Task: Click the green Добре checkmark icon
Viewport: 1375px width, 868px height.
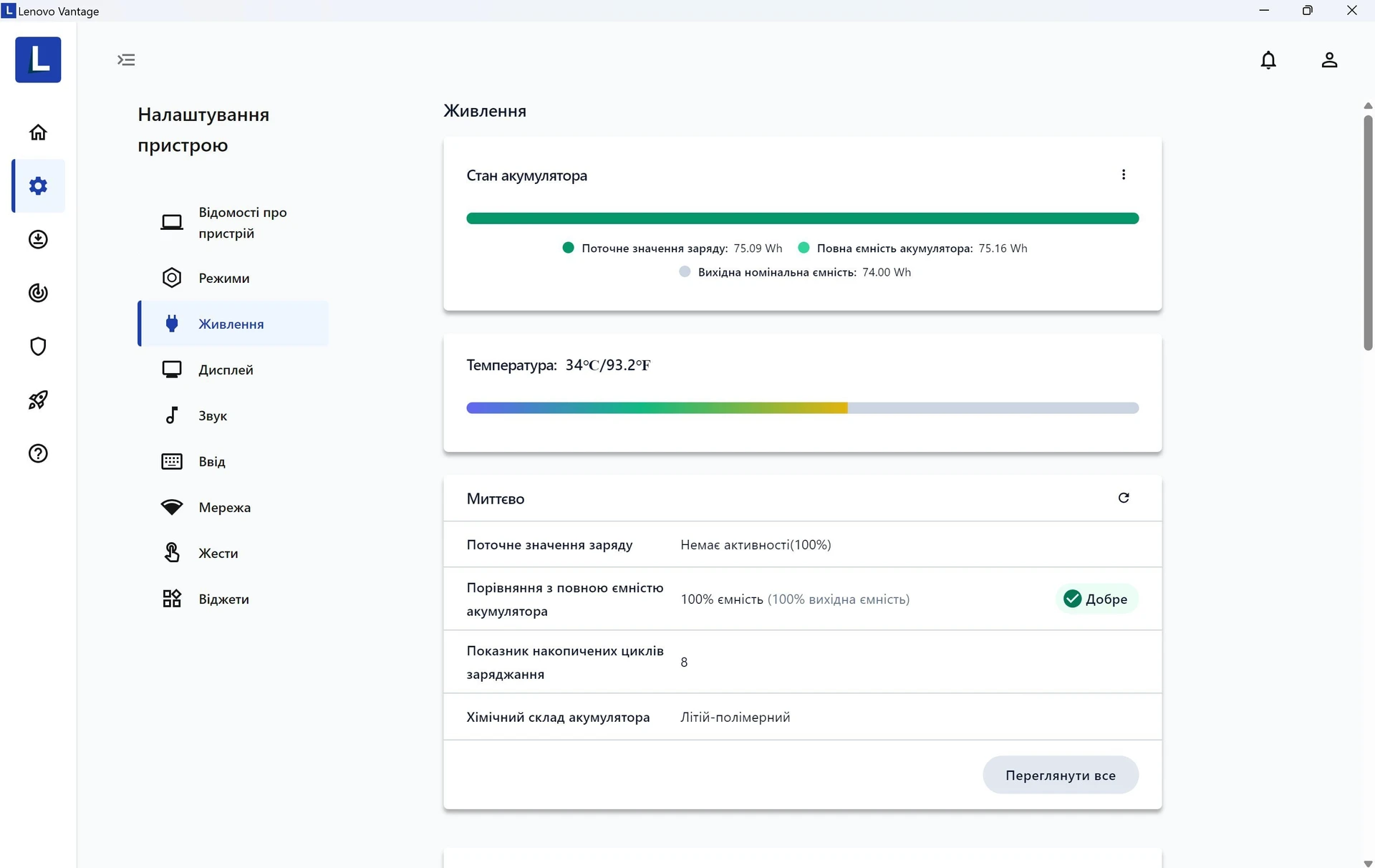Action: click(1072, 599)
